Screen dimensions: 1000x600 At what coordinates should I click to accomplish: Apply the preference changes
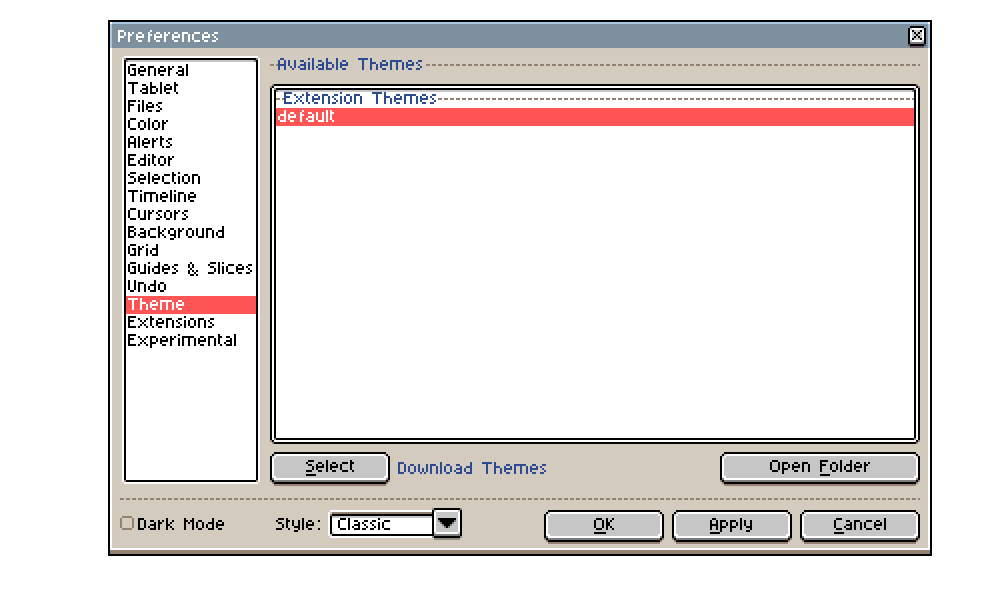point(732,525)
